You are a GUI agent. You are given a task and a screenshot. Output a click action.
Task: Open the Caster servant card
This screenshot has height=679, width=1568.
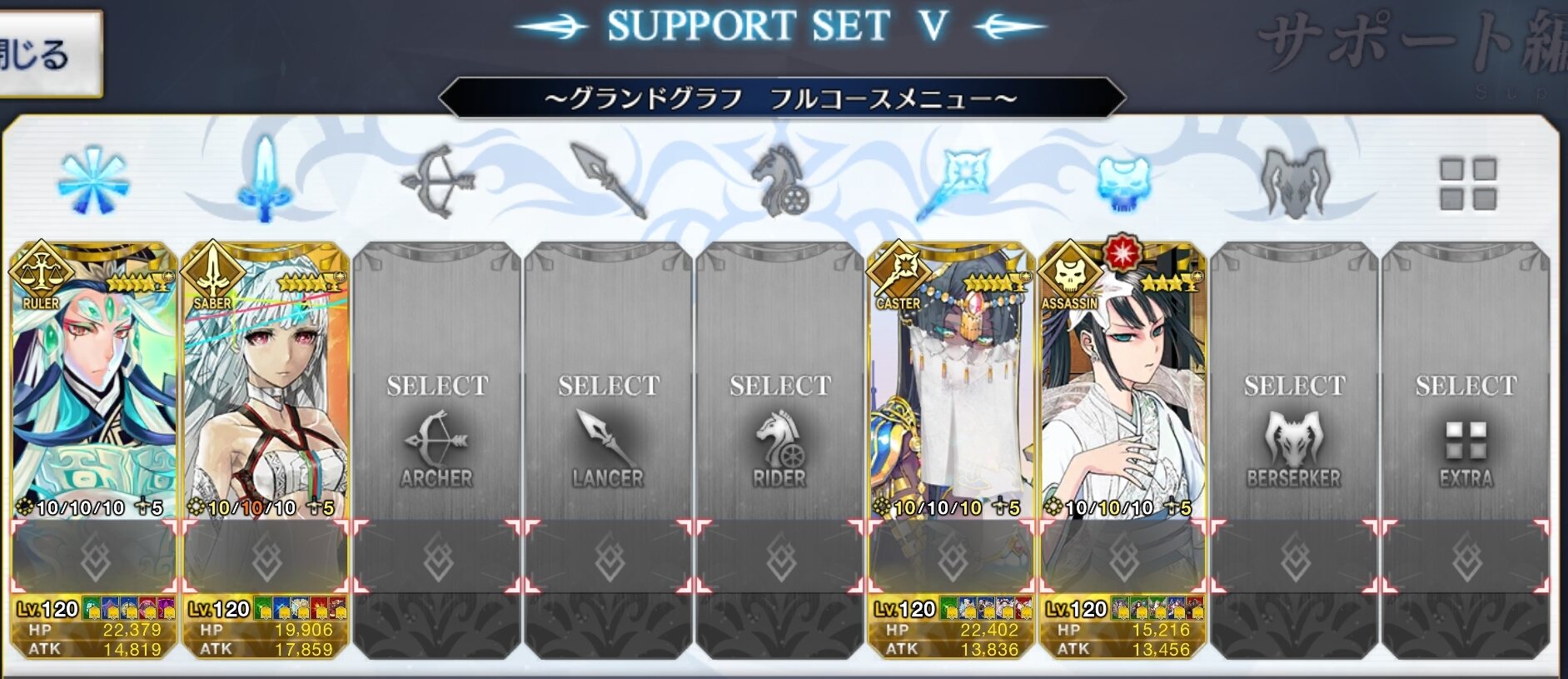coord(951,379)
